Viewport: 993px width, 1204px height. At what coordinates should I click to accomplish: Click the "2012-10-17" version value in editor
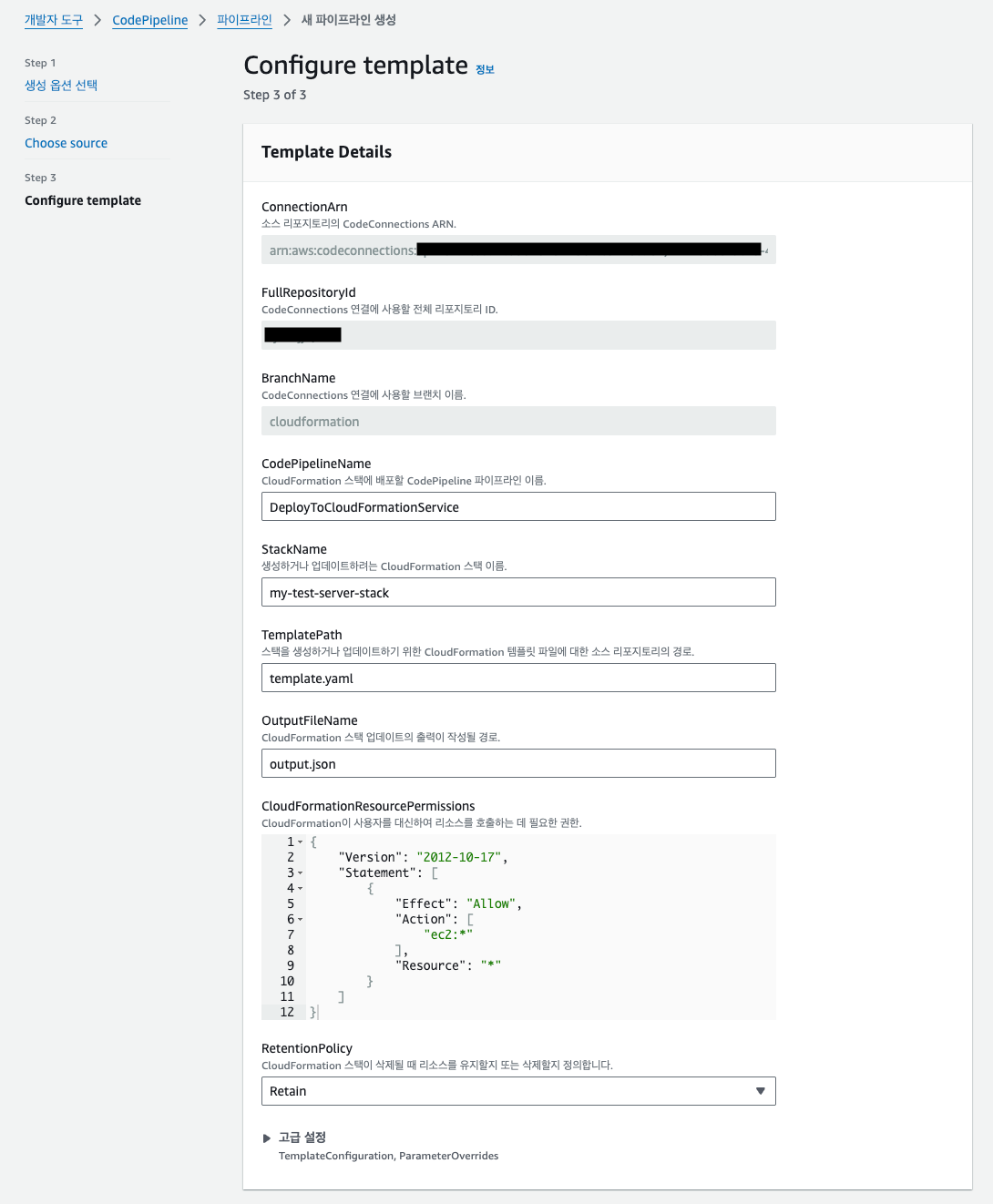459,857
